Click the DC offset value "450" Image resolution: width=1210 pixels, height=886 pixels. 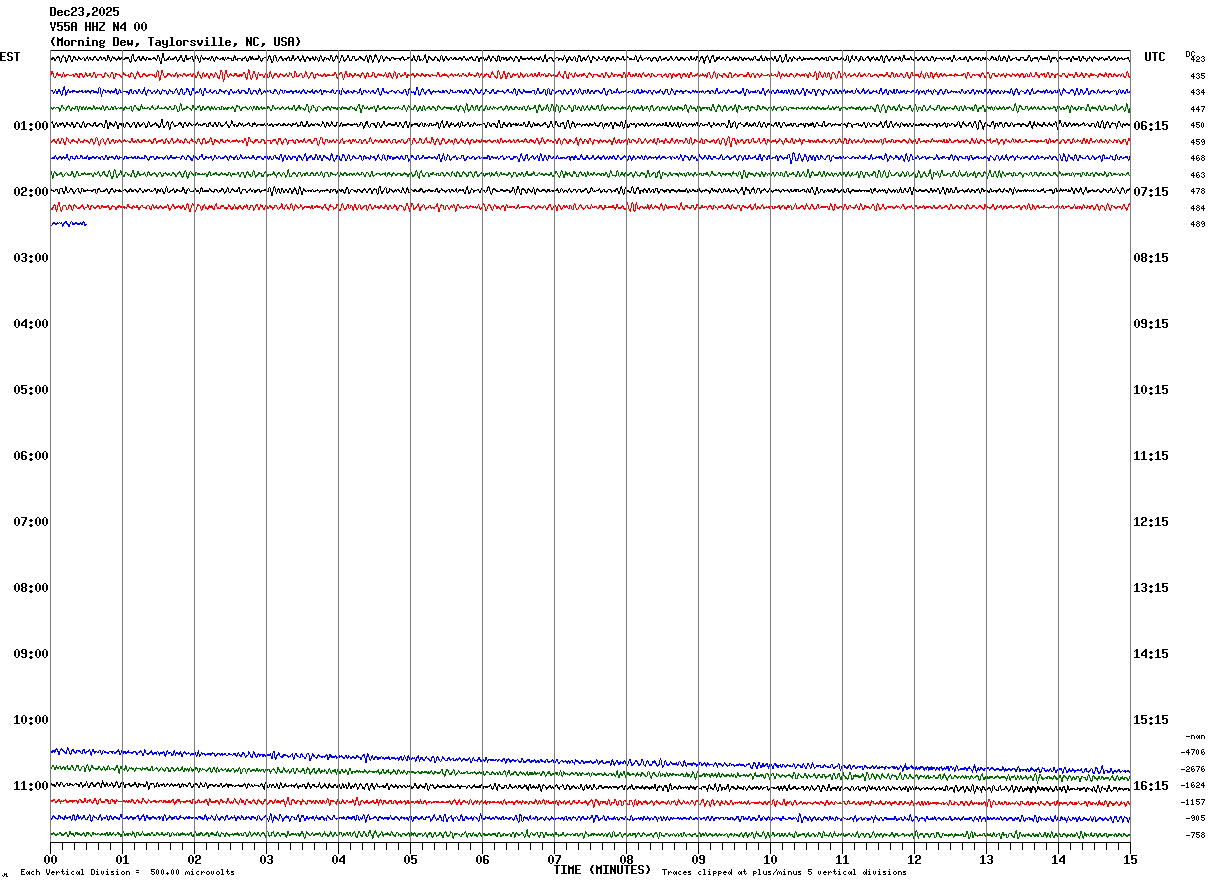(x=1197, y=125)
